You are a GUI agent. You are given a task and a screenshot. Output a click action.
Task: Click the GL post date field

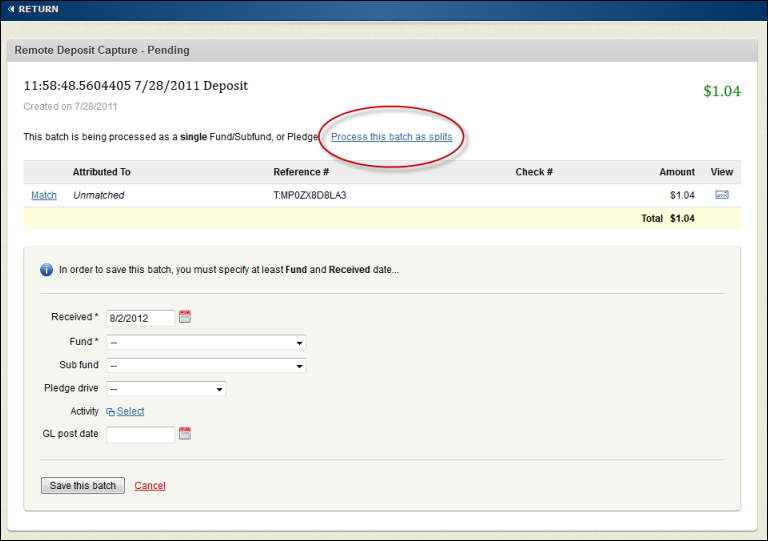click(140, 435)
